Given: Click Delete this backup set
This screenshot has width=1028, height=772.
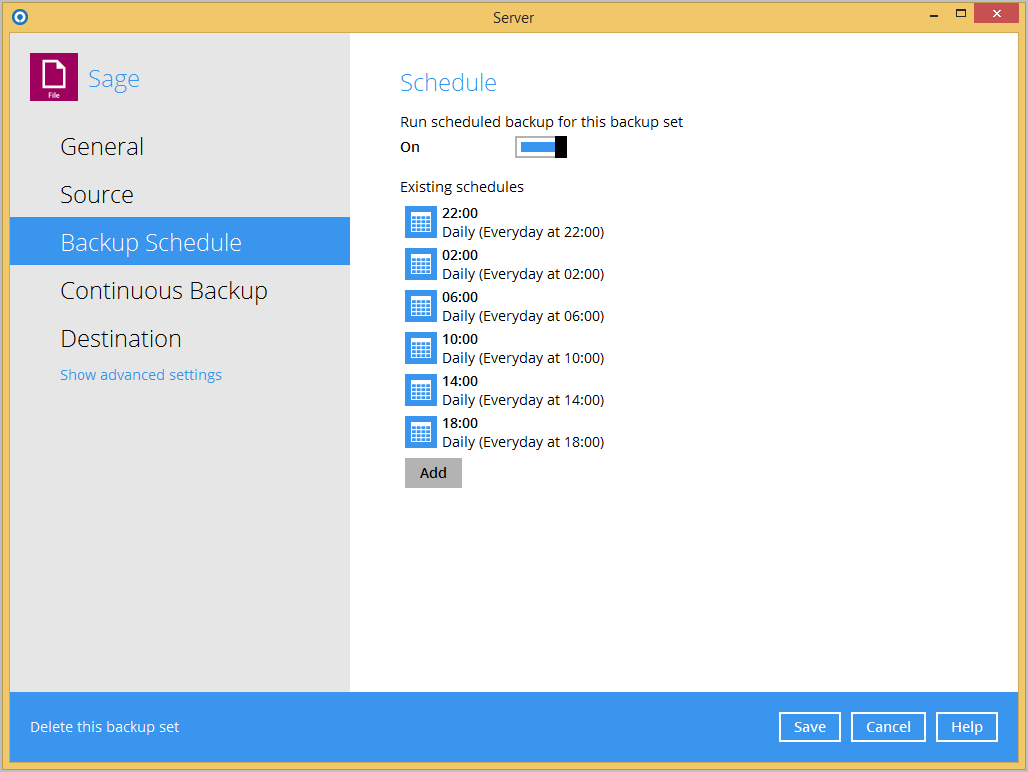Looking at the screenshot, I should [x=105, y=727].
